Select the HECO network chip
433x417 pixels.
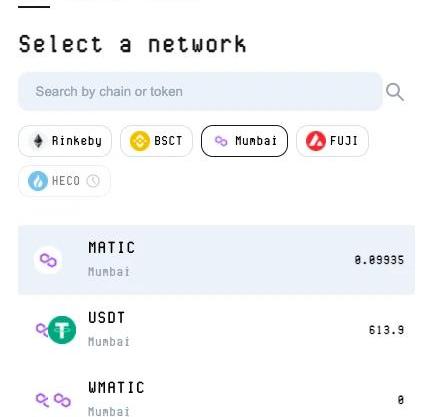(x=64, y=181)
